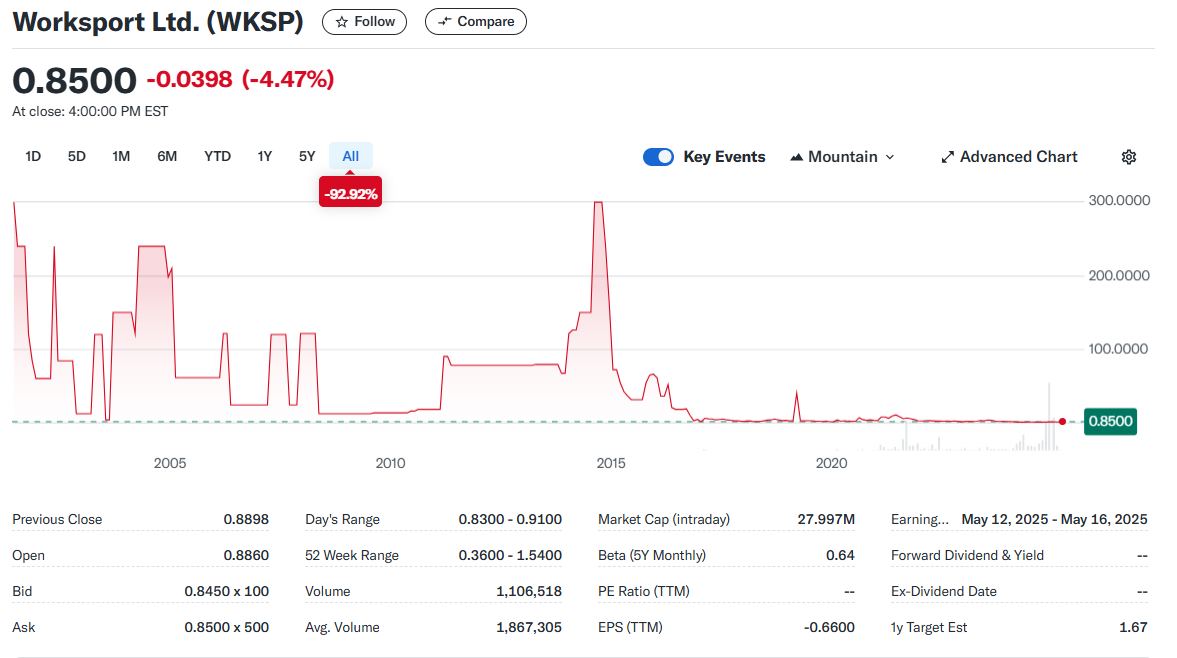Select the 5Y time range
1177x658 pixels.
pyautogui.click(x=307, y=156)
